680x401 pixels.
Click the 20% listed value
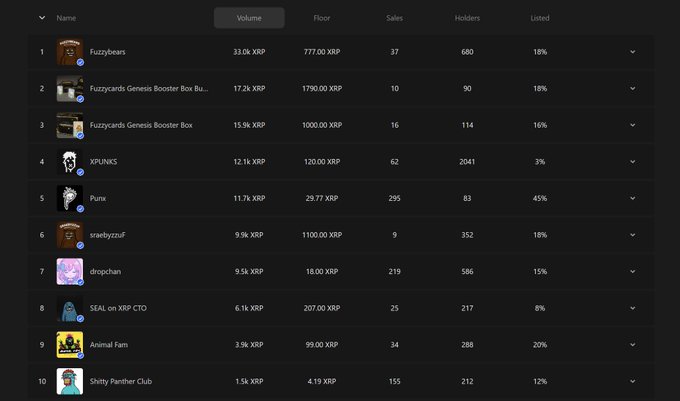click(x=540, y=345)
